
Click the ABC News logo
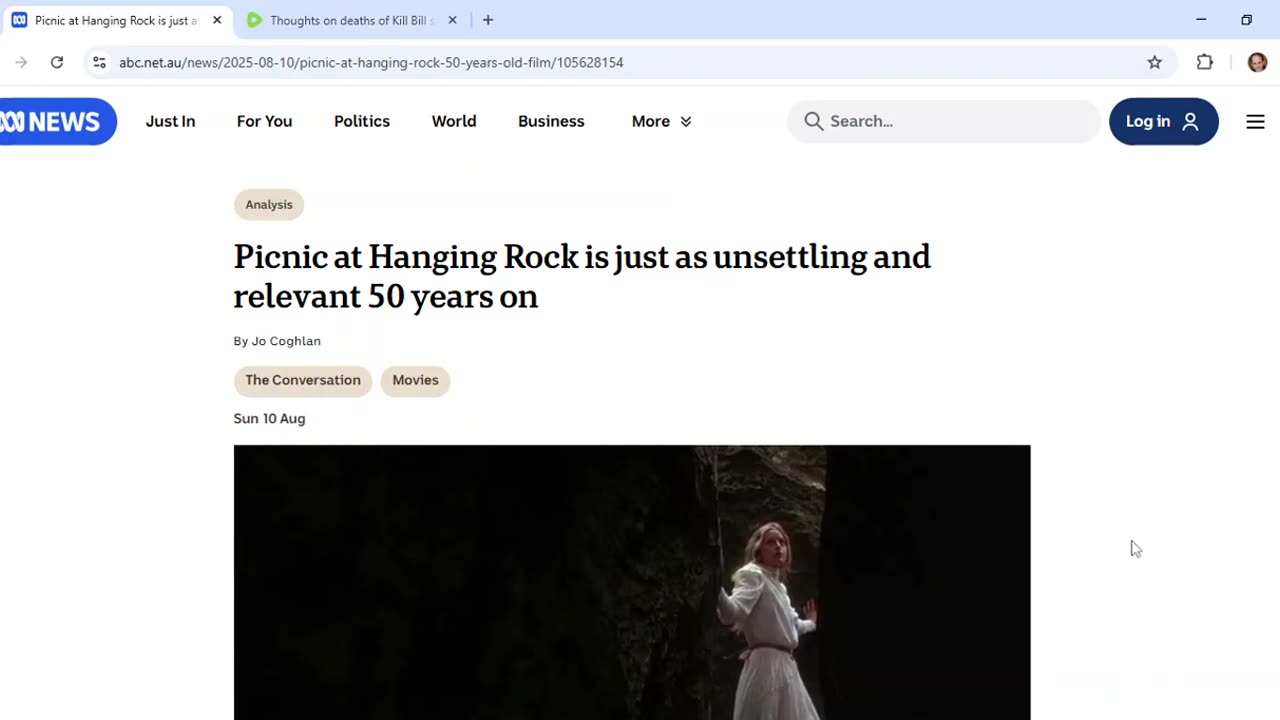(57, 121)
